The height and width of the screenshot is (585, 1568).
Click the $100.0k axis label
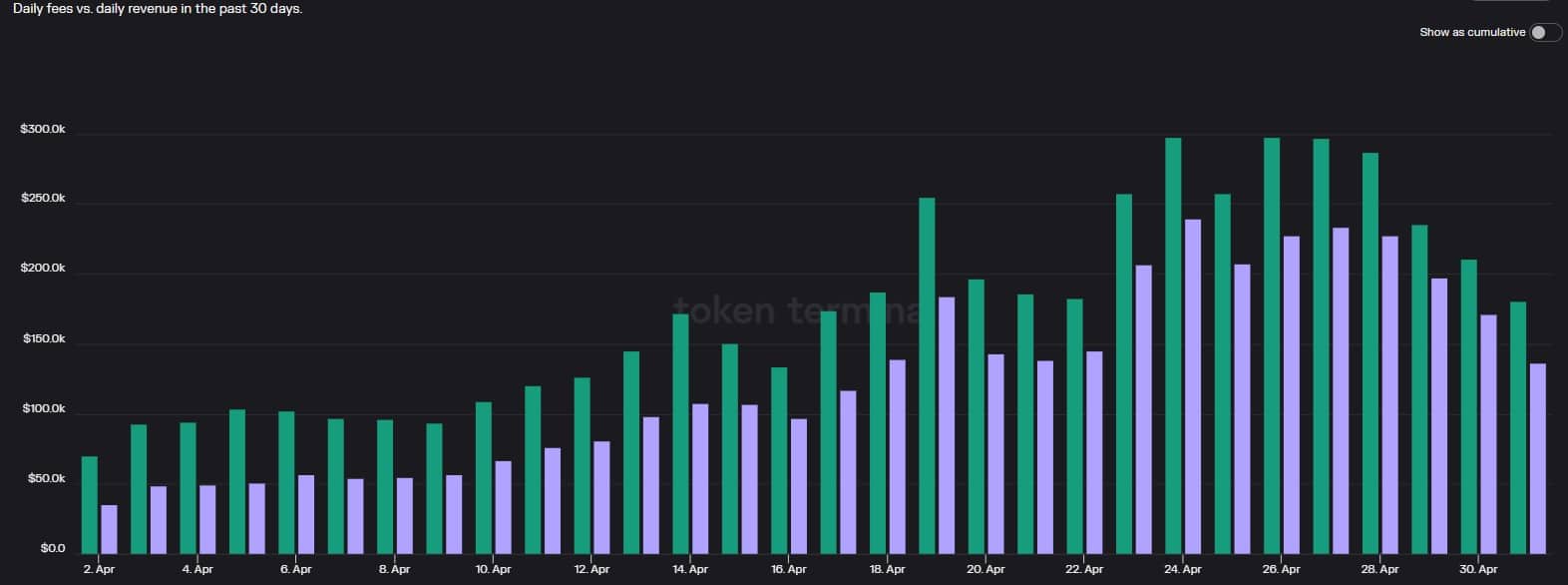tap(43, 409)
